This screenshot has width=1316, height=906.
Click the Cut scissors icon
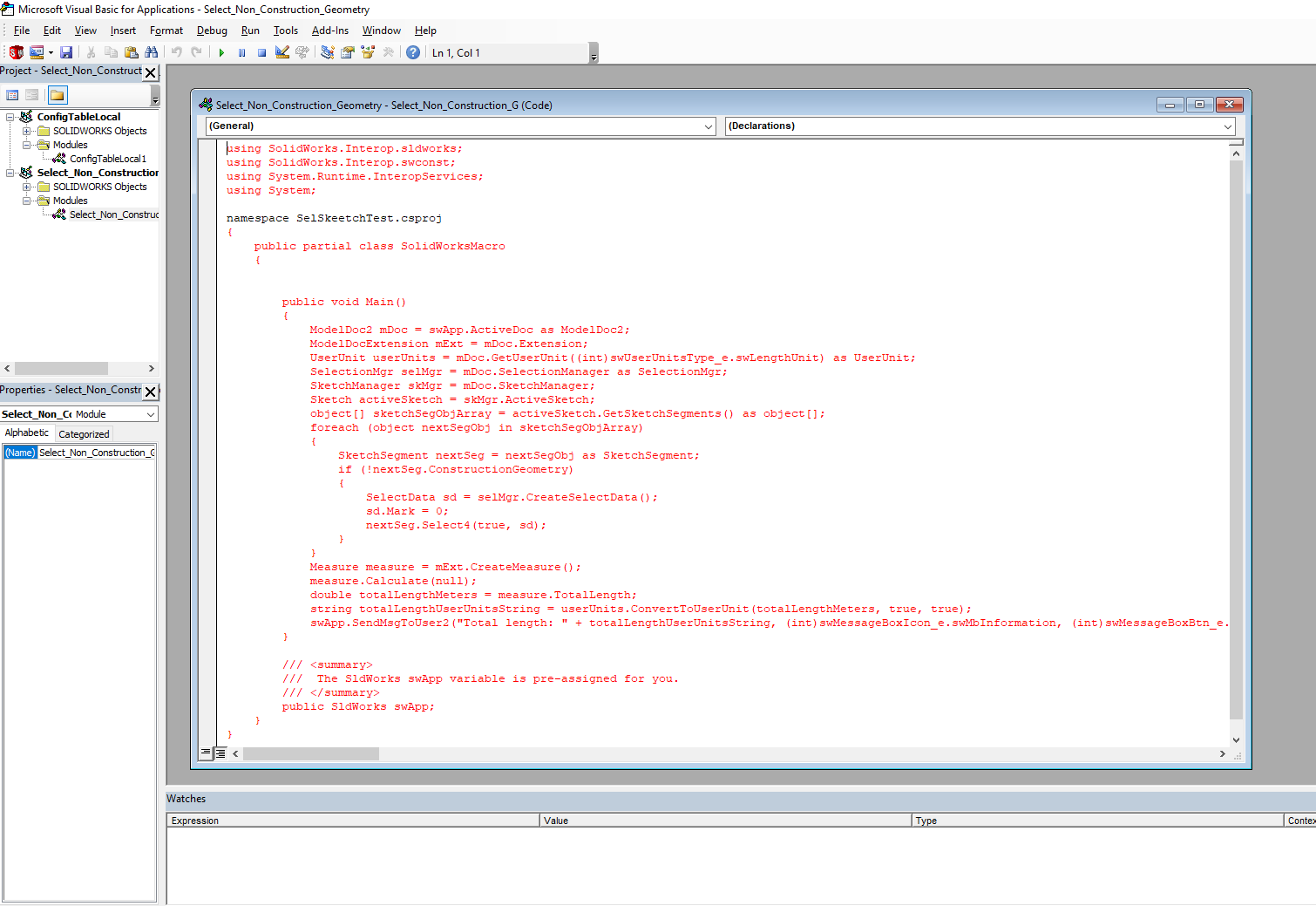click(91, 52)
